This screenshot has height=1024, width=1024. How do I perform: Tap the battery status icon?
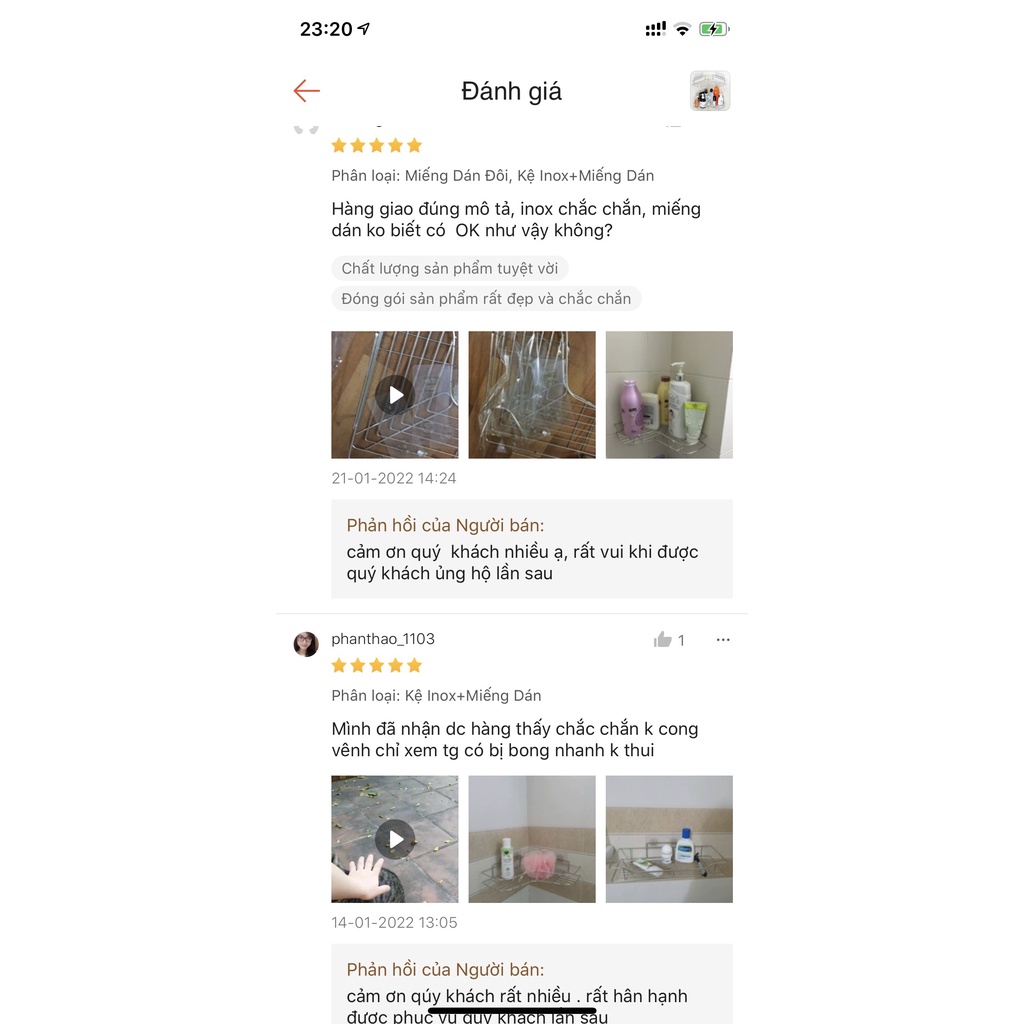714,29
